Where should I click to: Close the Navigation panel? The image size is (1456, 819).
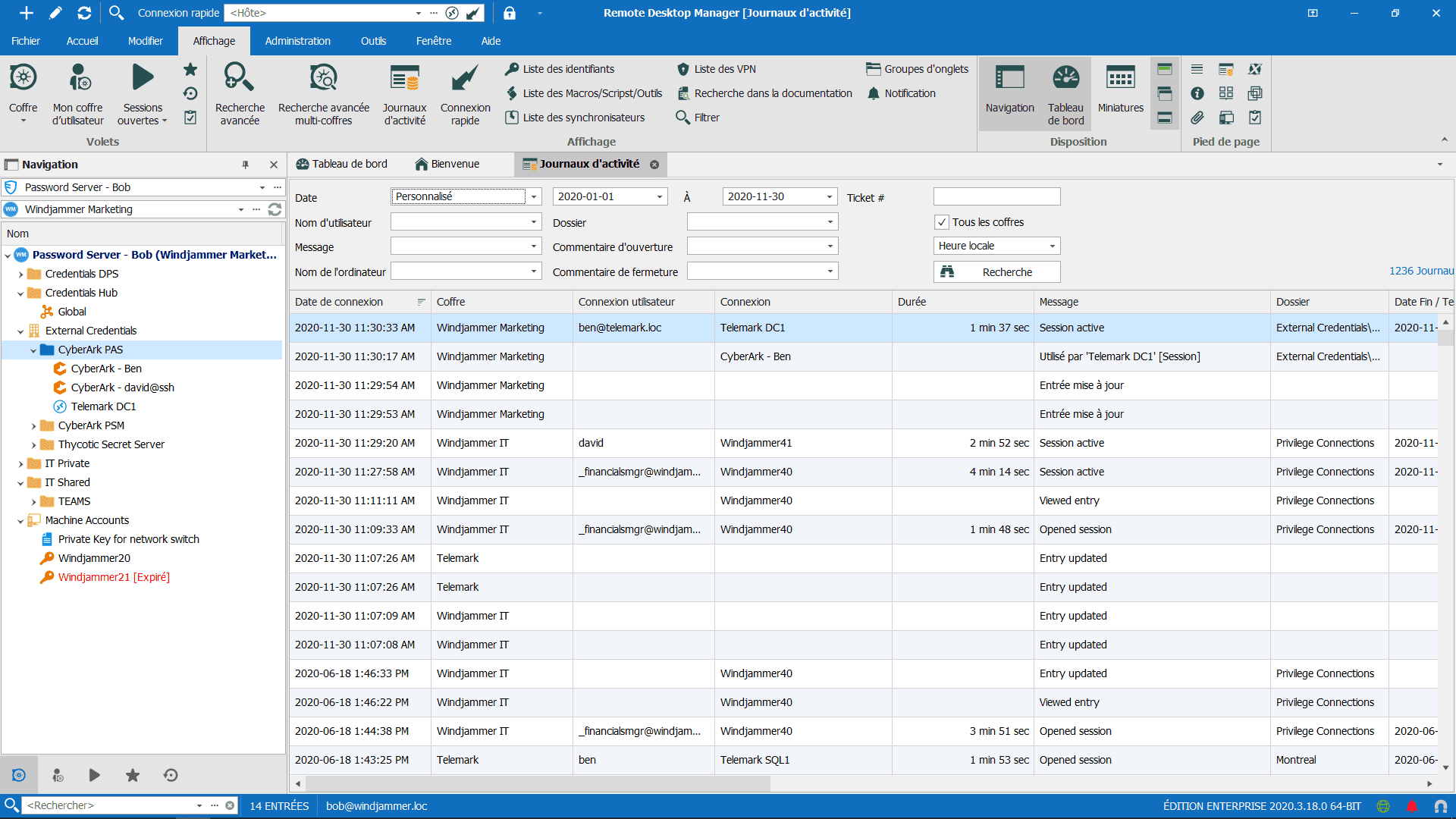pos(274,165)
